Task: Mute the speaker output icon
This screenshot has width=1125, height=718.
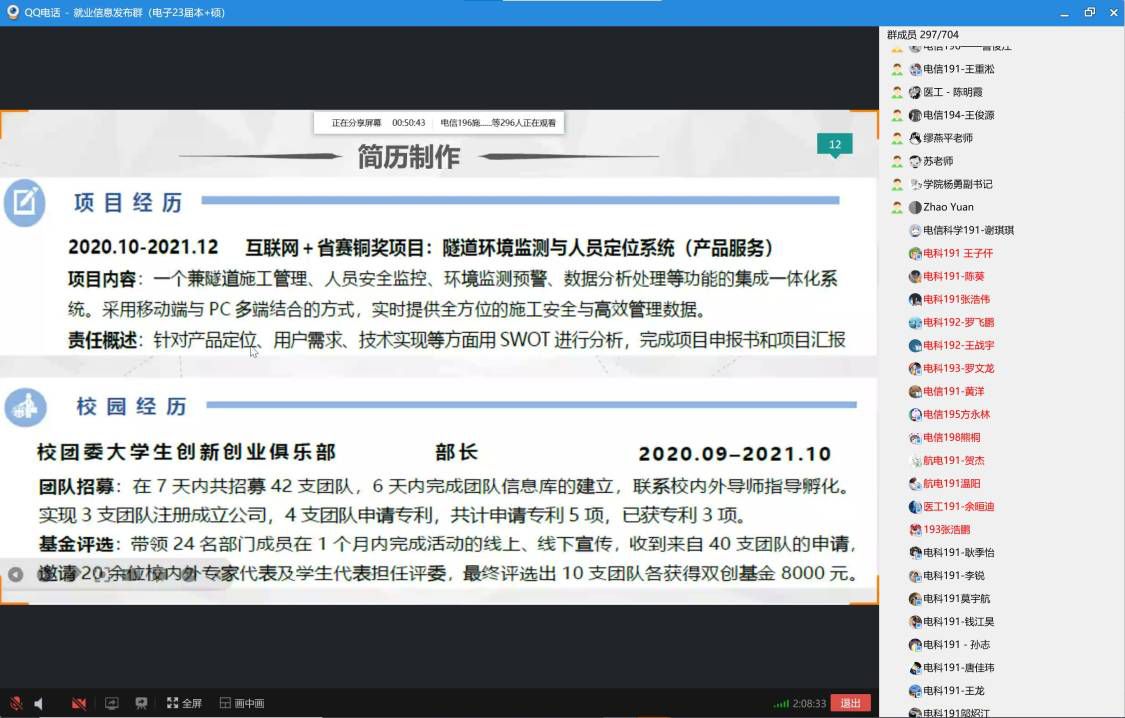Action: coord(38,702)
